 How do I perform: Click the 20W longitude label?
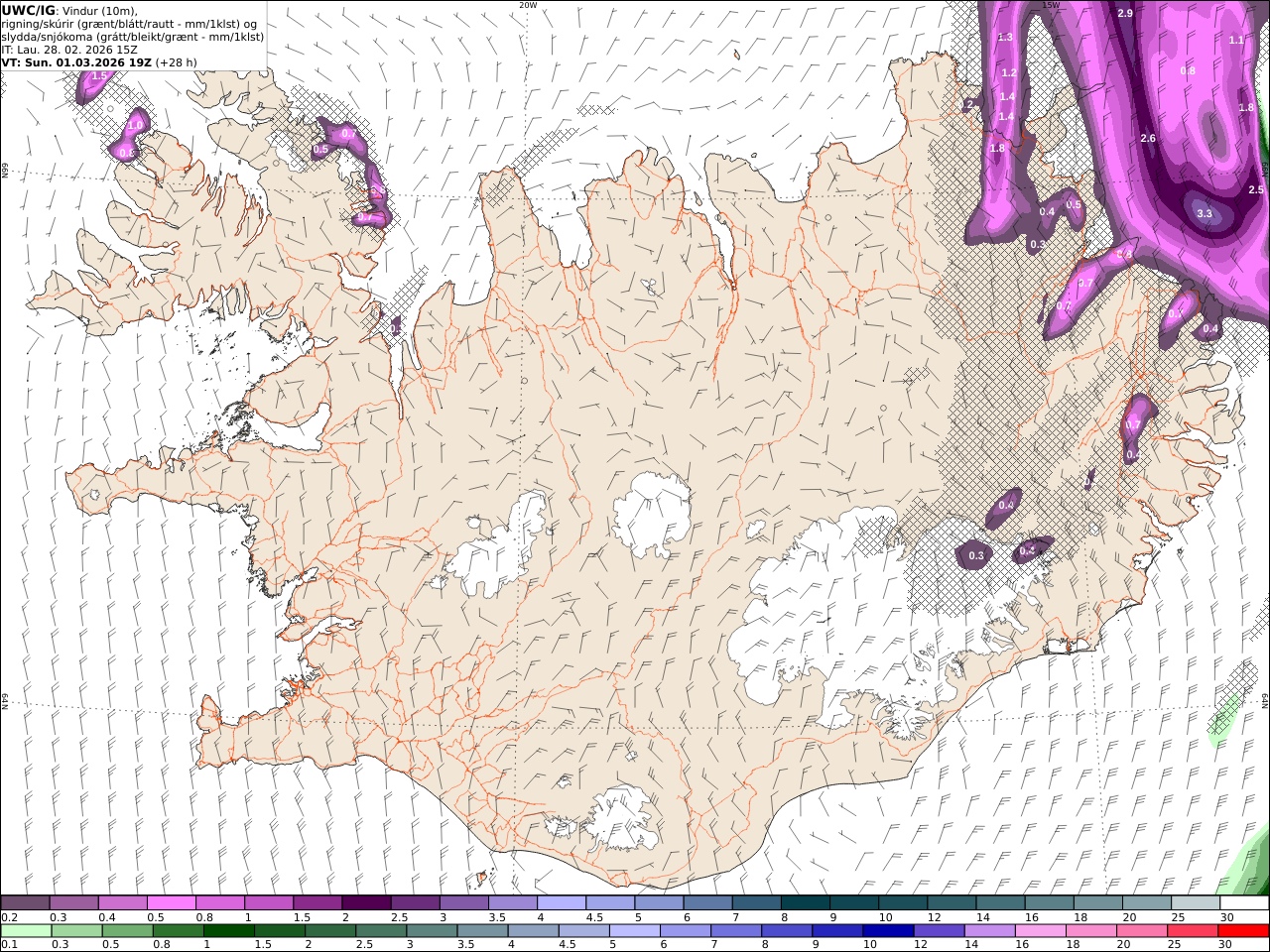[528, 5]
